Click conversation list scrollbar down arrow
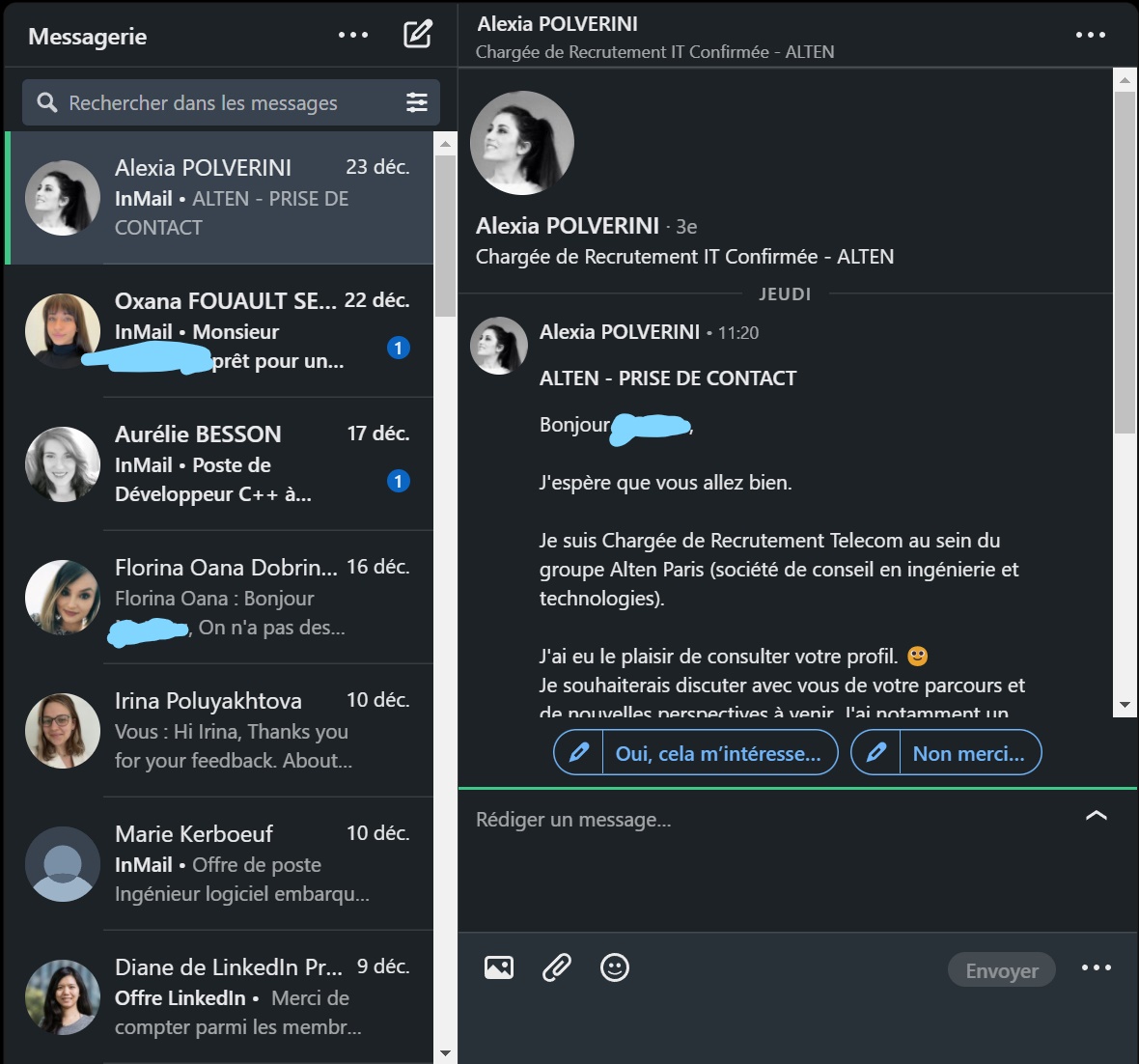 coord(445,1052)
